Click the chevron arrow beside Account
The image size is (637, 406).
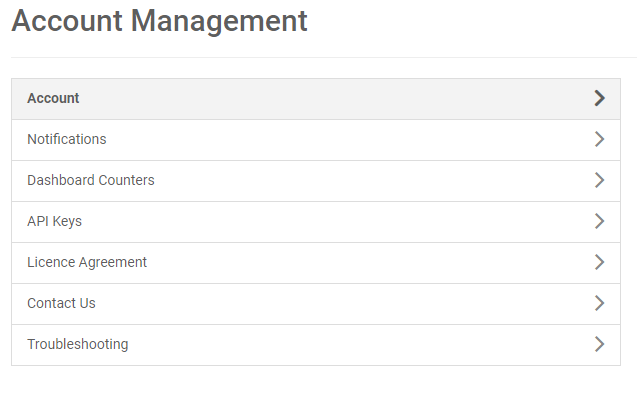coord(599,98)
